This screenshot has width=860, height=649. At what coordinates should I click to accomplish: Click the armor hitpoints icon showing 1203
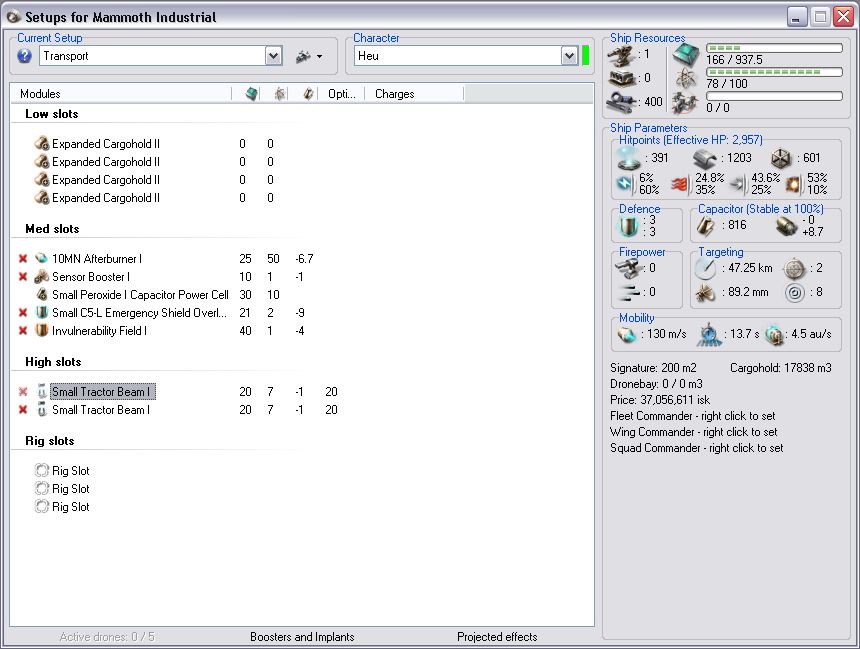click(x=705, y=159)
